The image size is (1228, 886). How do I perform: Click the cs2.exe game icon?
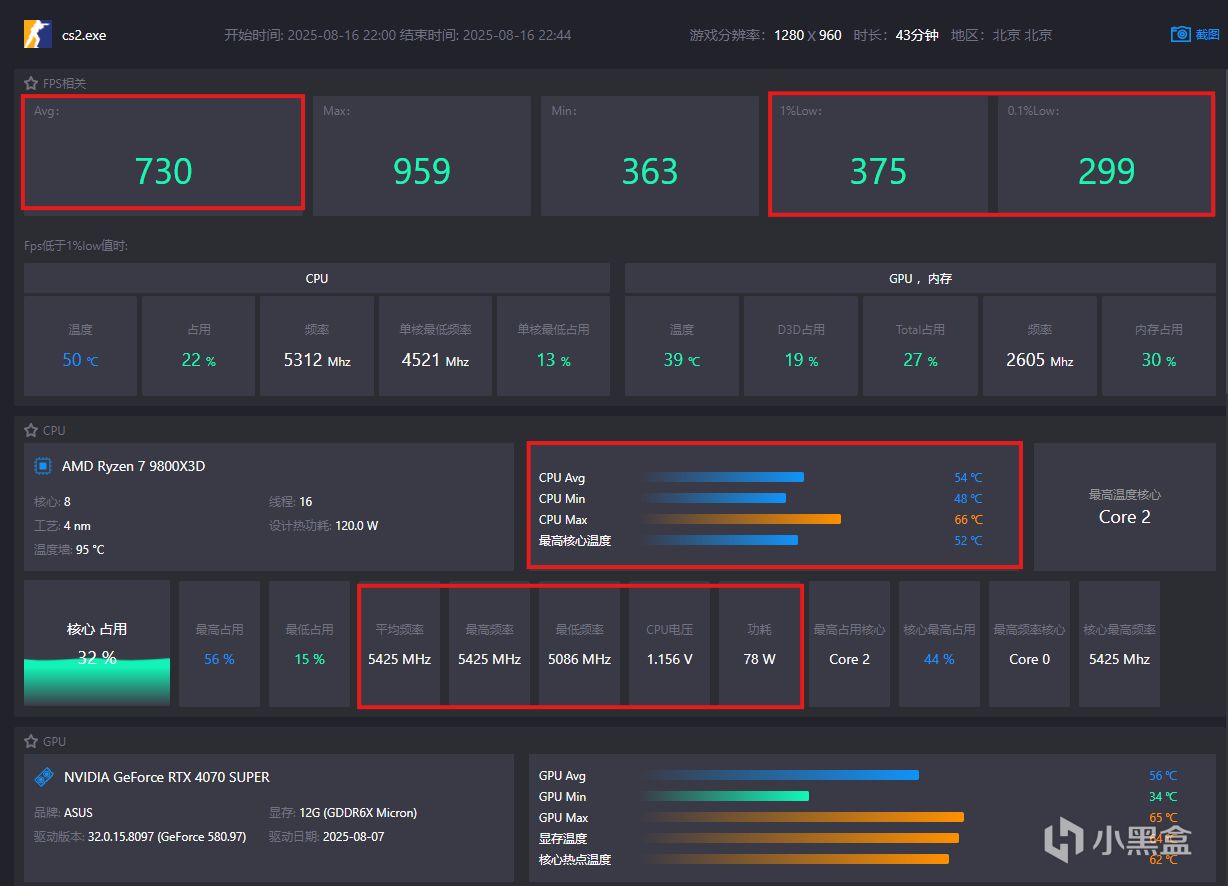[x=38, y=34]
